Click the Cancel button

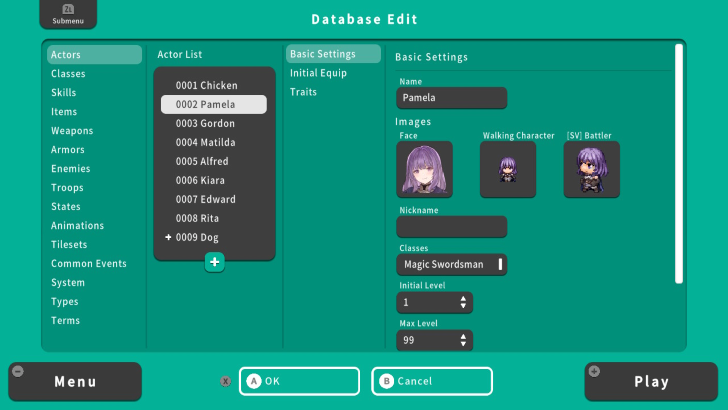coord(432,381)
